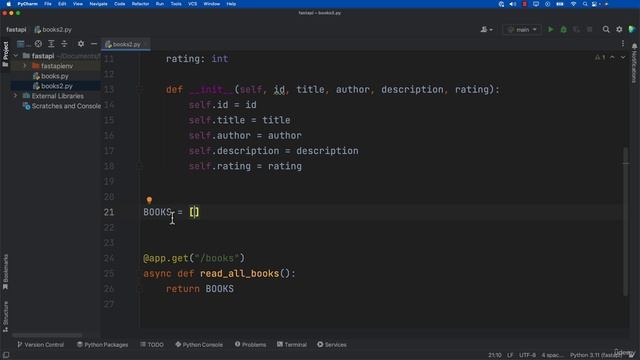Change UTF-8 file encoding in status bar
This screenshot has height=360, width=640.
[x=527, y=355]
